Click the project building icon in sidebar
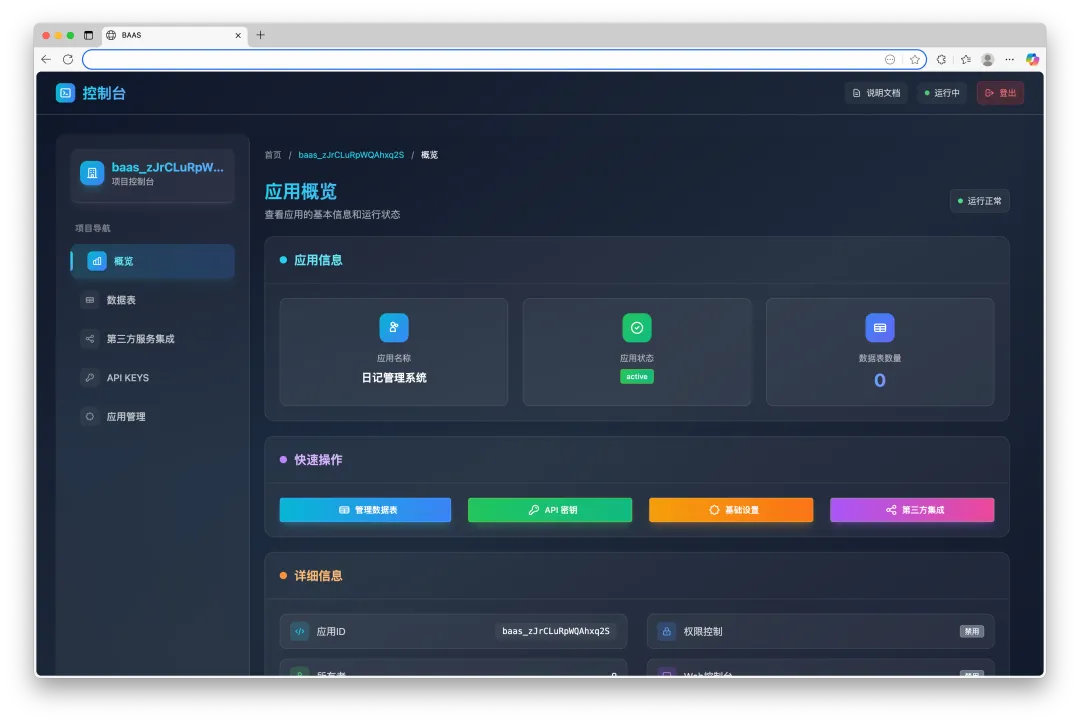 tap(92, 173)
